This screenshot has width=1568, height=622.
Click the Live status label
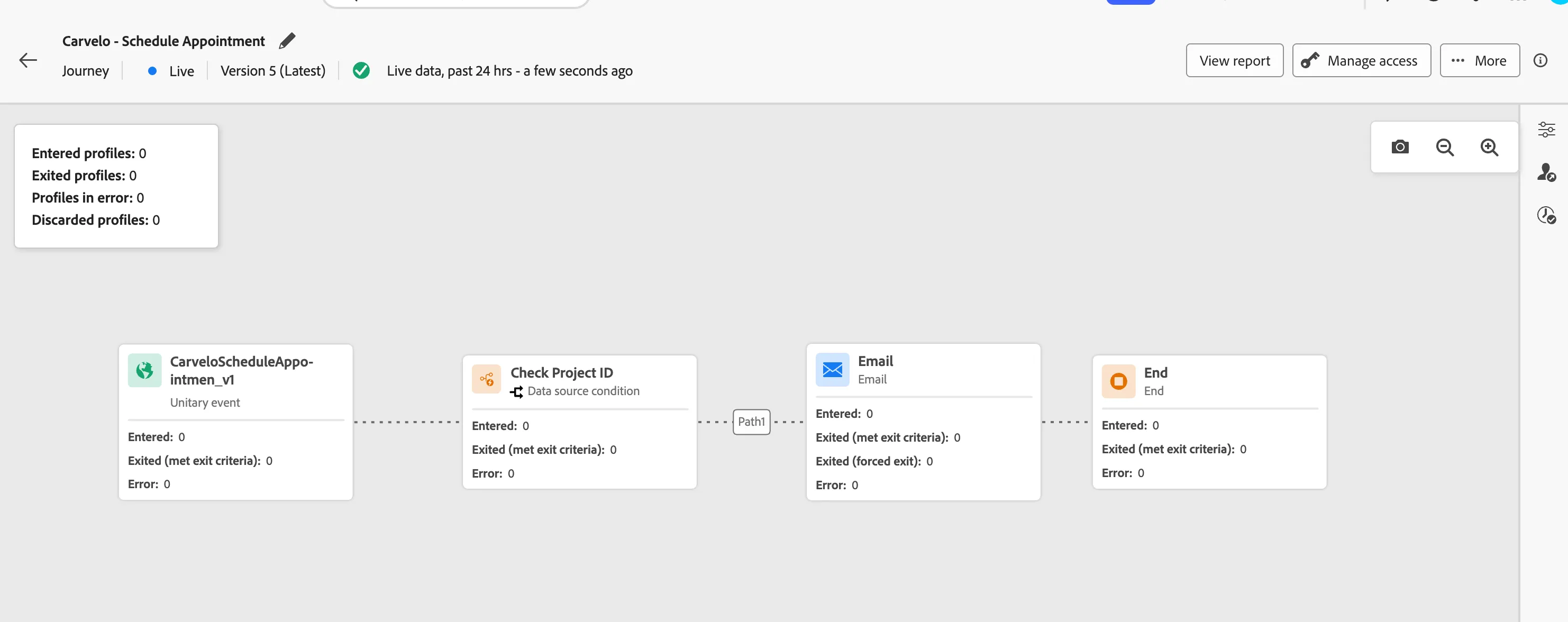[x=181, y=71]
